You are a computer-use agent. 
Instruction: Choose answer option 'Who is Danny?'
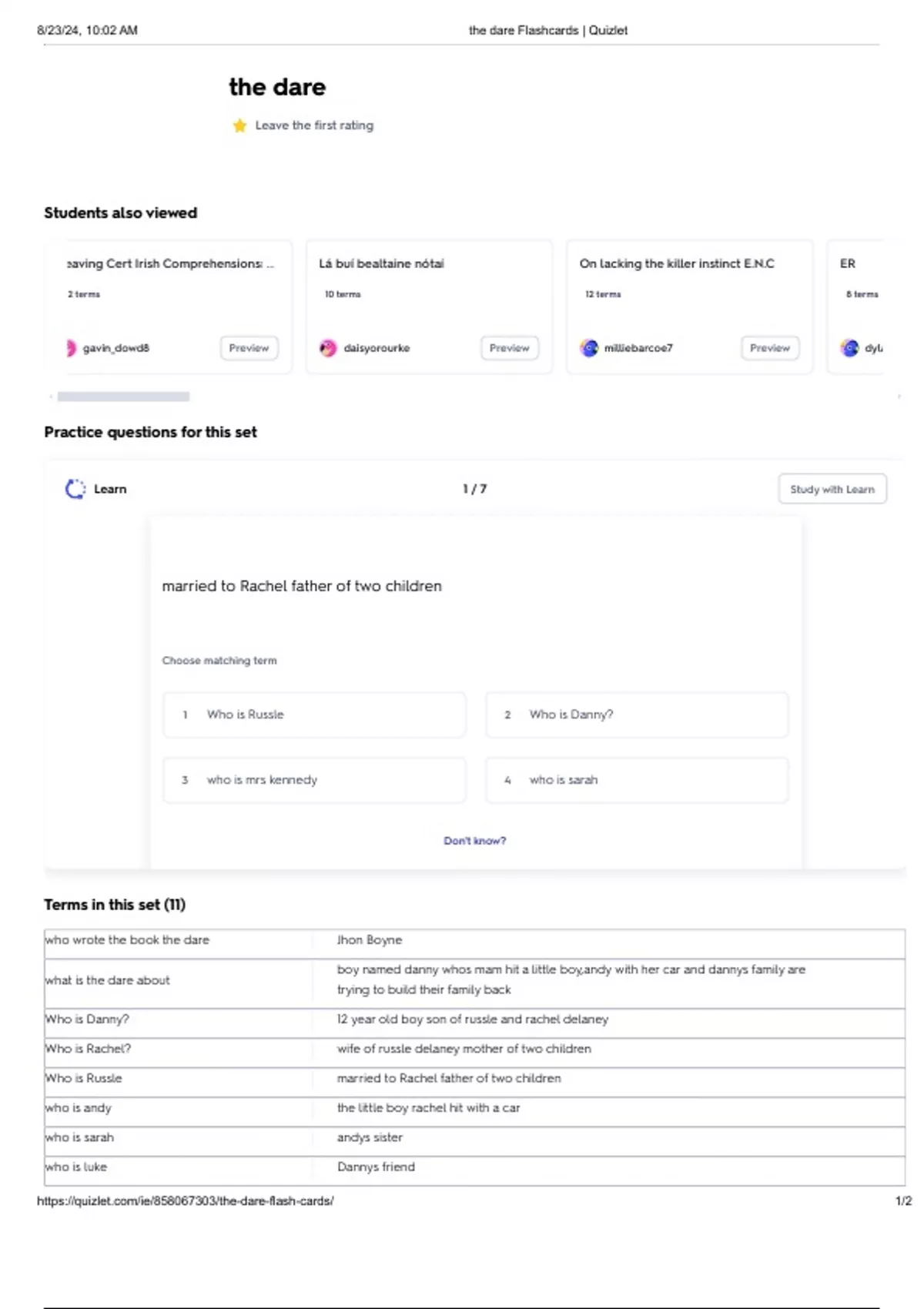tap(636, 715)
